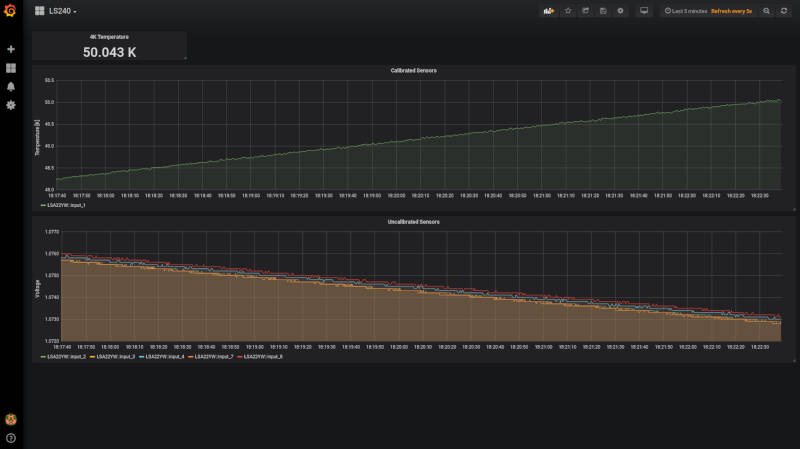Click the Share dashboard icon
This screenshot has height=449, width=800.
click(x=586, y=11)
